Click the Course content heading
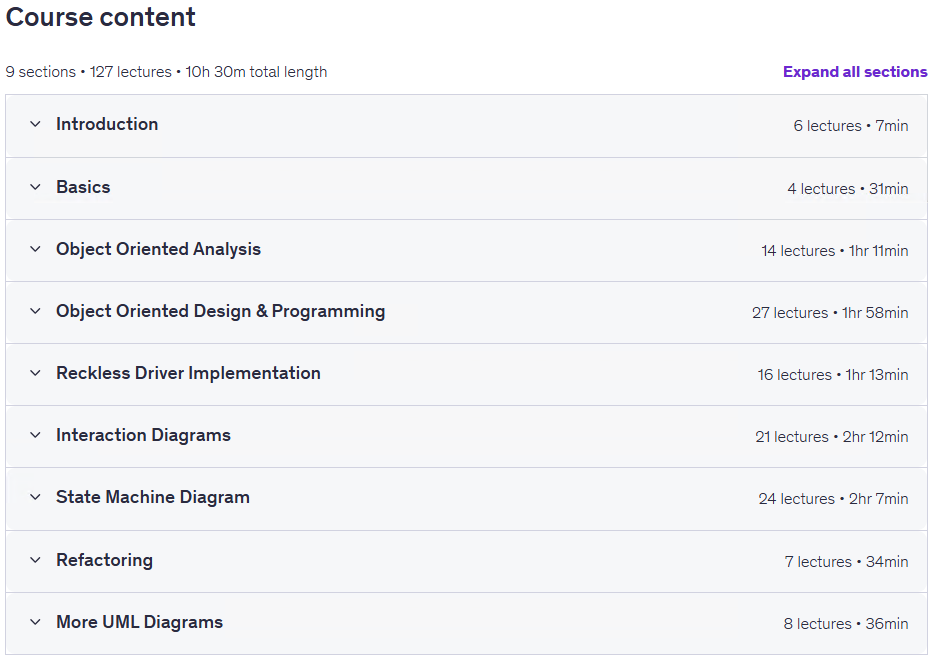Image resolution: width=930 pixels, height=656 pixels. tap(101, 17)
